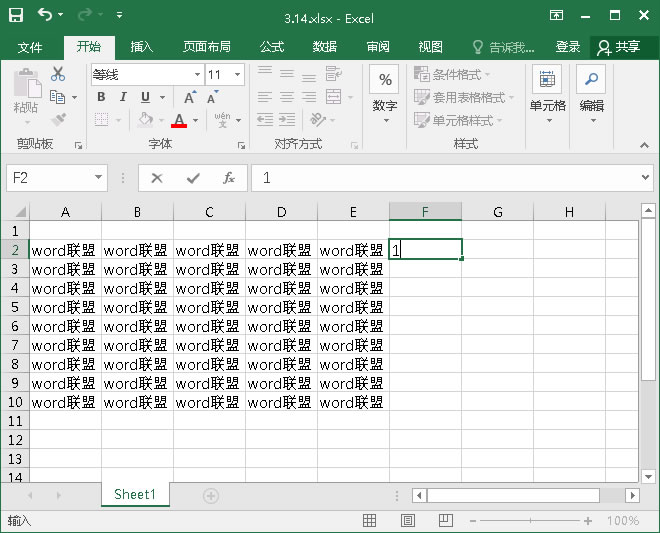Viewport: 660px width, 533px height.
Task: Collapse the ribbon with the chevron
Action: coord(644,145)
